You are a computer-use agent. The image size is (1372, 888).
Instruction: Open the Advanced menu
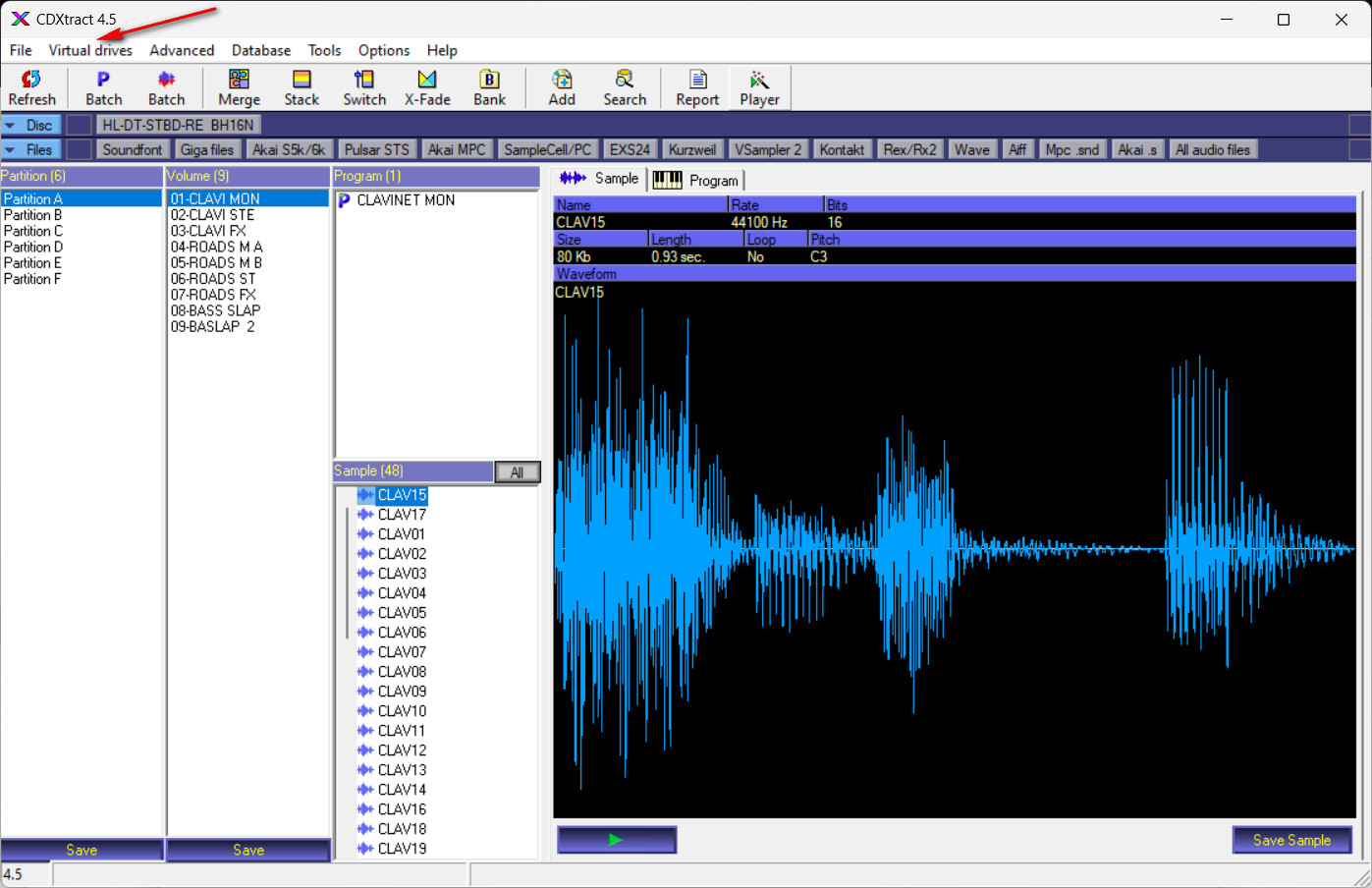coord(182,50)
